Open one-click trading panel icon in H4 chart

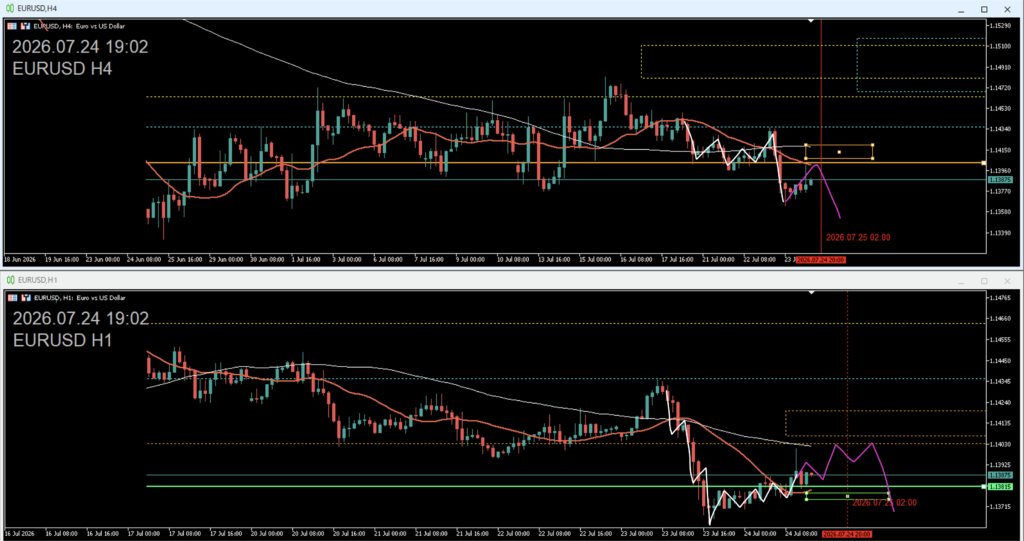pyautogui.click(x=25, y=26)
